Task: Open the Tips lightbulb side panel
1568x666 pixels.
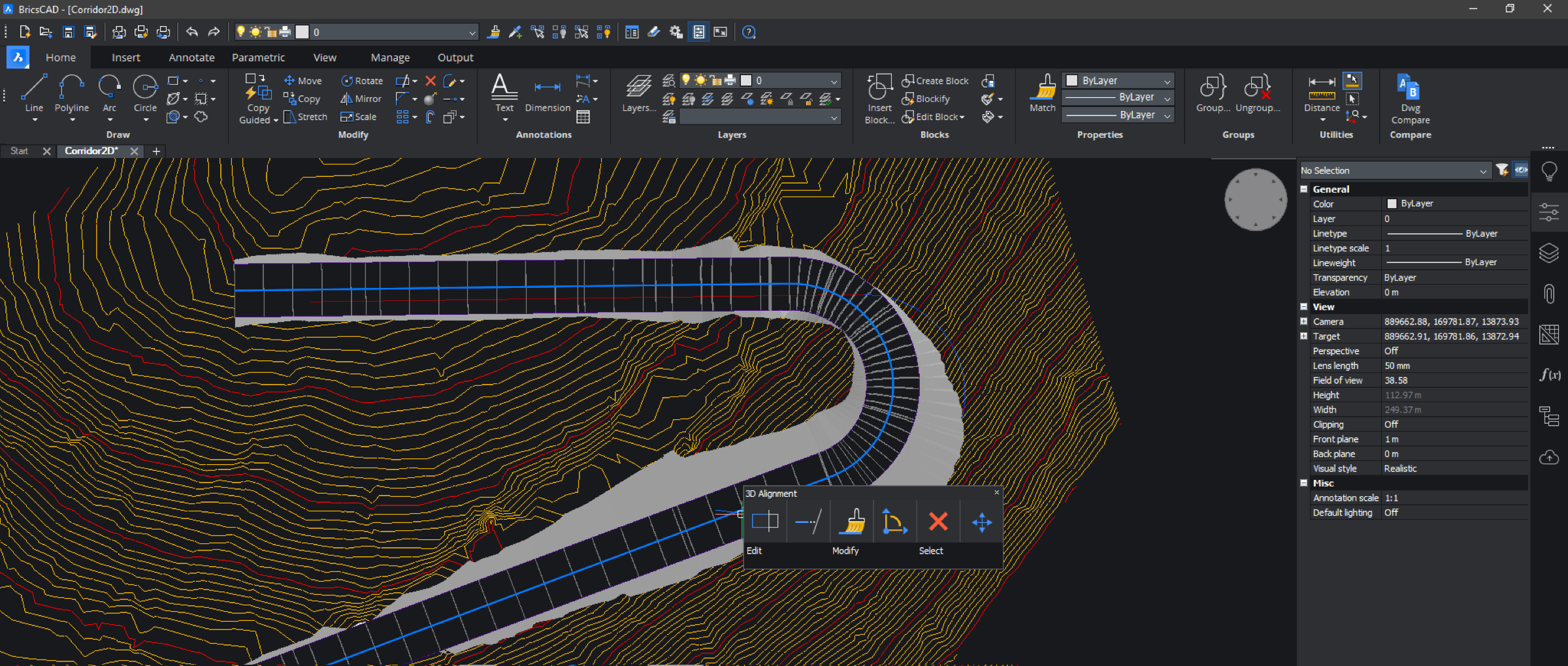Action: (x=1549, y=172)
